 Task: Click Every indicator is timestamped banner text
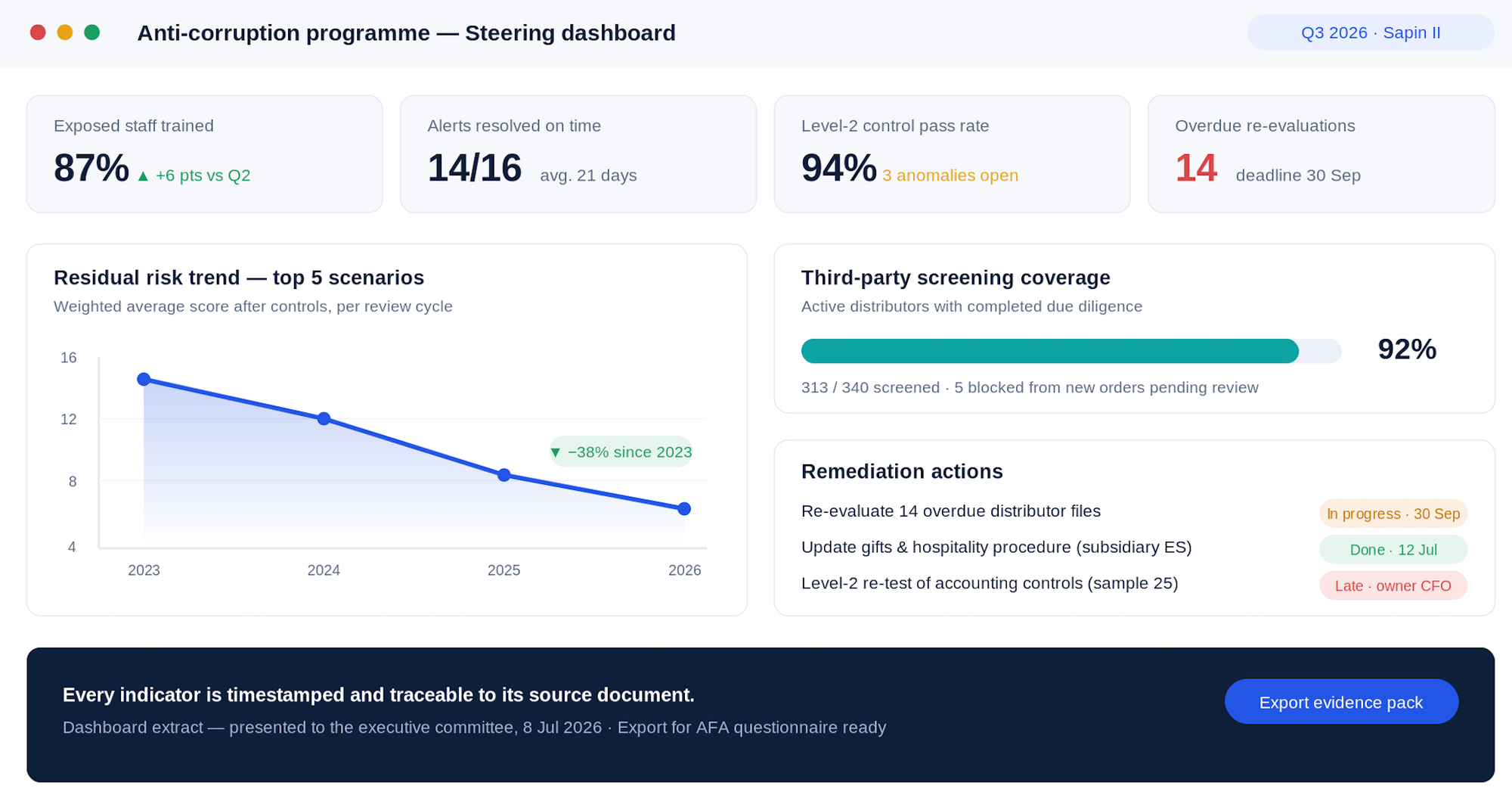[378, 695]
